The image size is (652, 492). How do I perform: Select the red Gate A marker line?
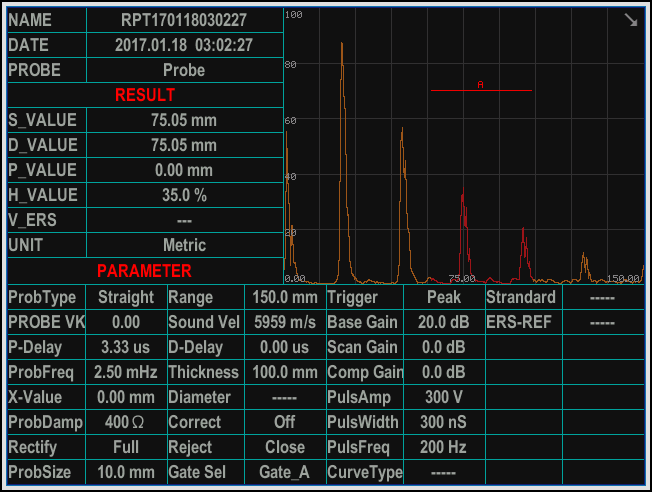click(481, 91)
